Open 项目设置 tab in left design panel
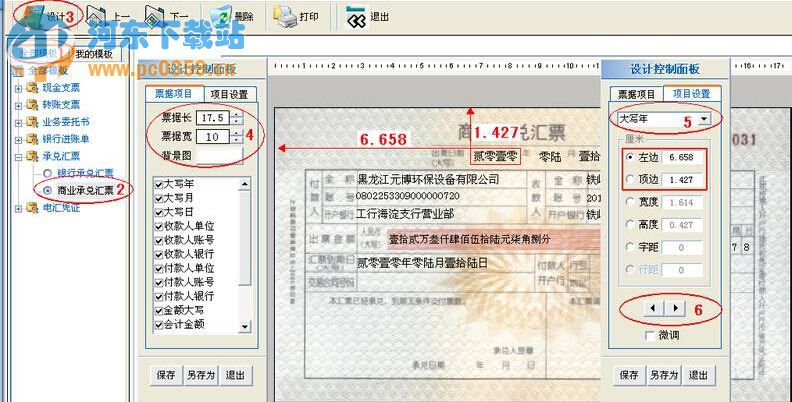The height and width of the screenshot is (402, 792). (x=230, y=94)
